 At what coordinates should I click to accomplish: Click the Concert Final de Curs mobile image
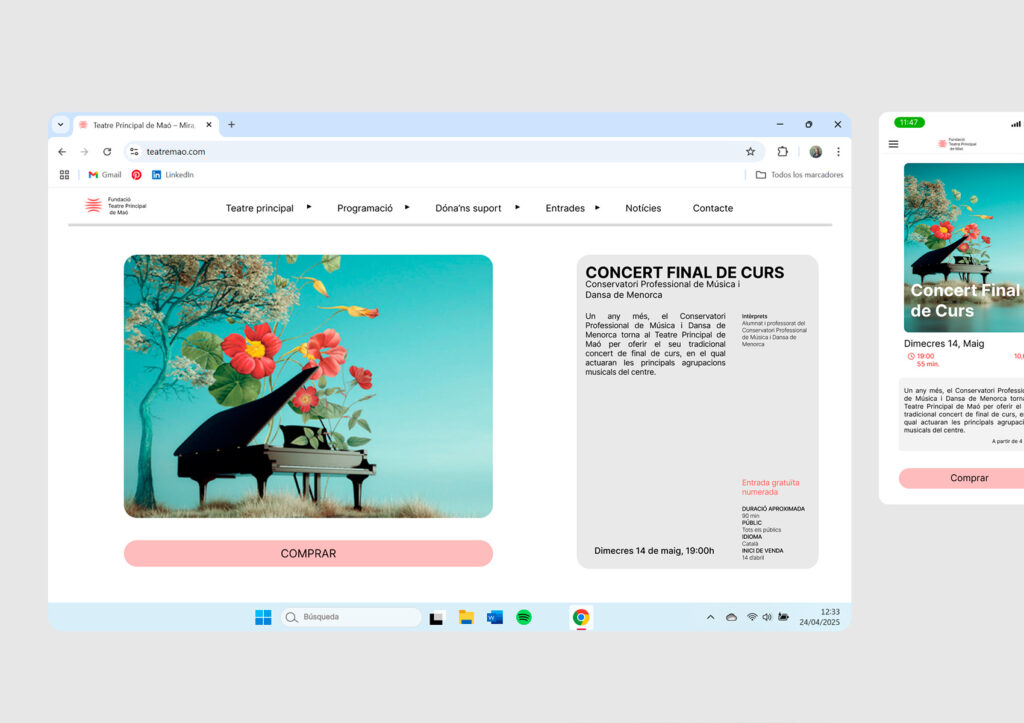(x=964, y=248)
